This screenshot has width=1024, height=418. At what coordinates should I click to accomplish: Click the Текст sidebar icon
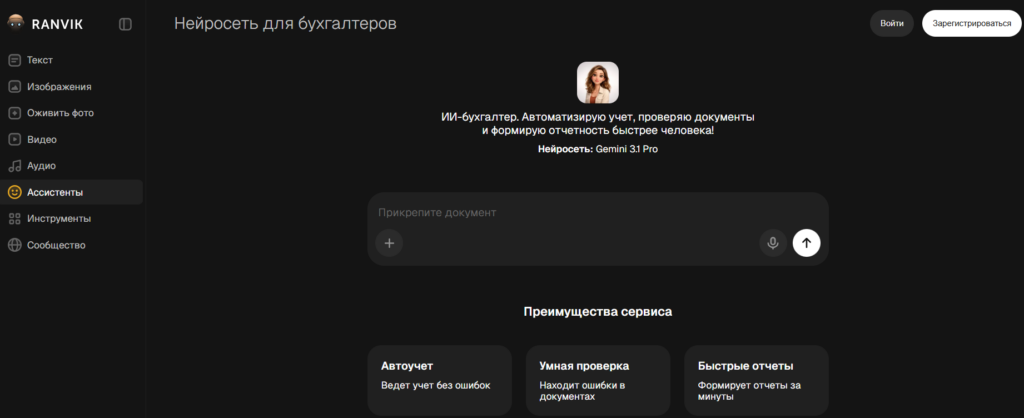(14, 60)
